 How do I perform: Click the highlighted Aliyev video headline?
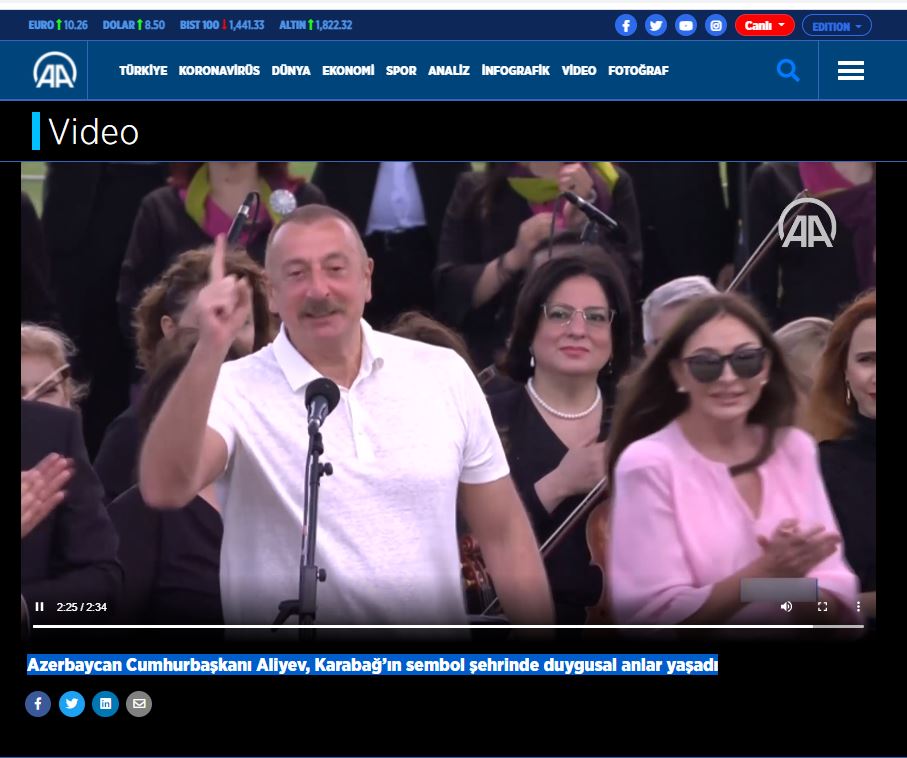pos(373,665)
